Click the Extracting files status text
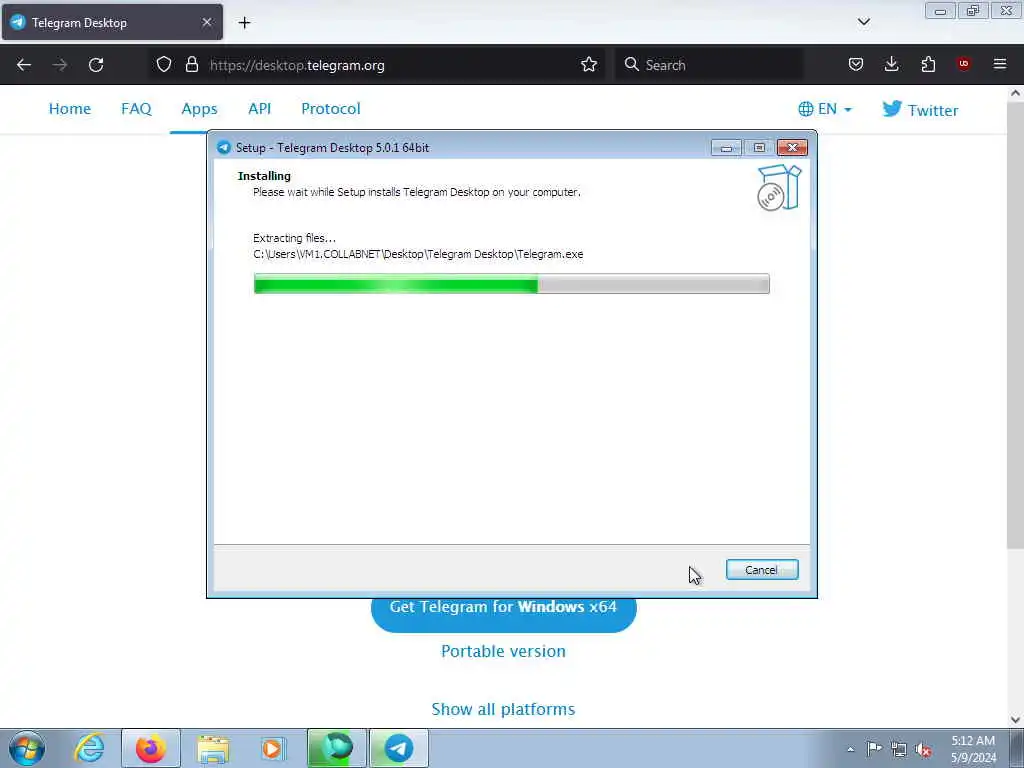Viewport: 1024px width, 768px height. [295, 238]
